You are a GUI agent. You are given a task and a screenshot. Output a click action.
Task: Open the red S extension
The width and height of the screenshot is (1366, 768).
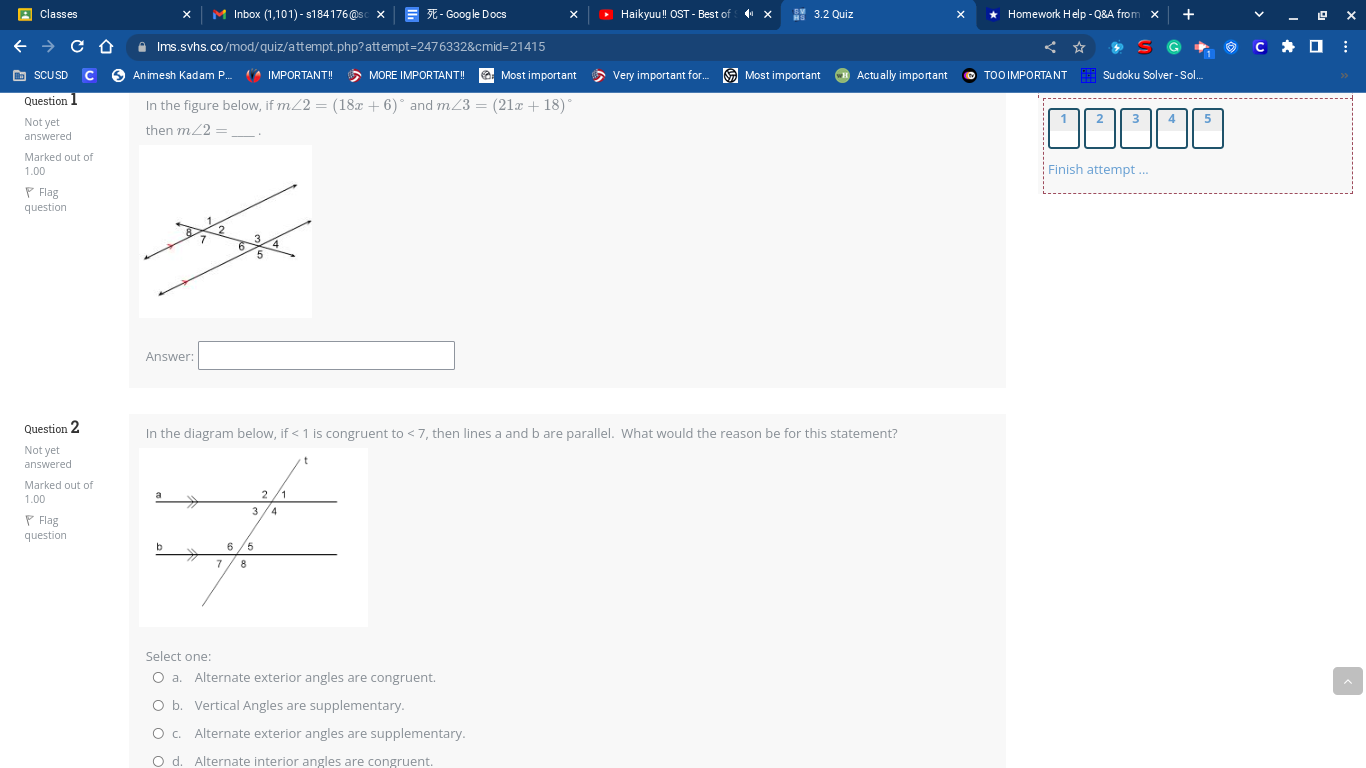(1145, 47)
